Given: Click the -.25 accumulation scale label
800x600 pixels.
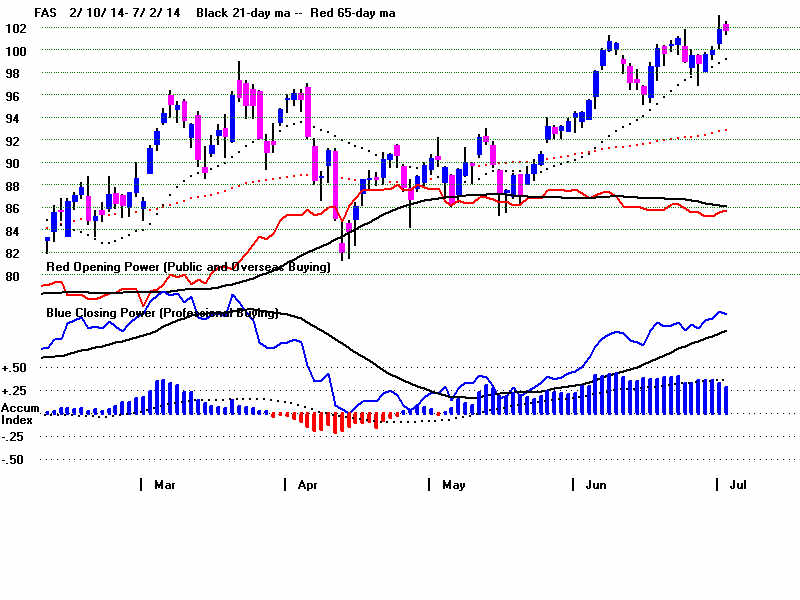Looking at the screenshot, I should 12,437.
